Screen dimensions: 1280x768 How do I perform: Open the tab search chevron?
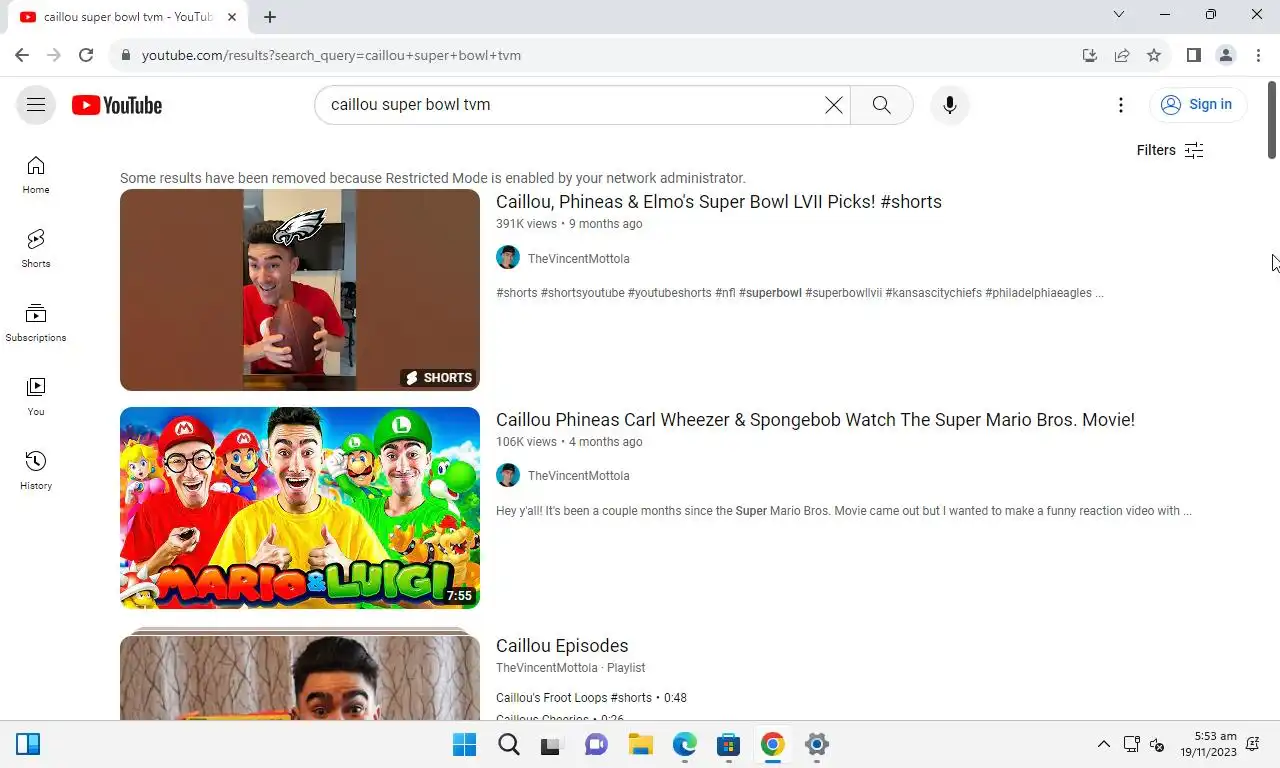pos(1119,14)
